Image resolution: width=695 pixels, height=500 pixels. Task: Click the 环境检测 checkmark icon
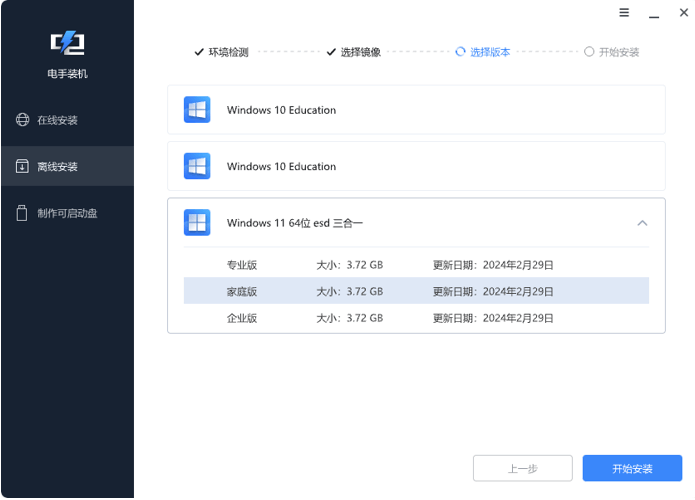pos(199,52)
